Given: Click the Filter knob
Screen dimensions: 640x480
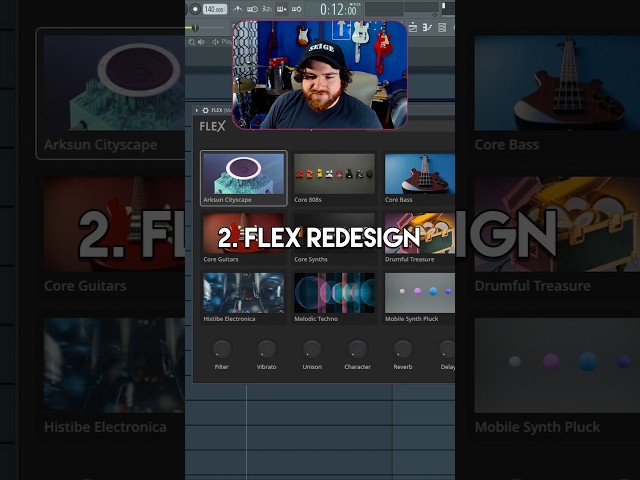Looking at the screenshot, I should pyautogui.click(x=222, y=349).
